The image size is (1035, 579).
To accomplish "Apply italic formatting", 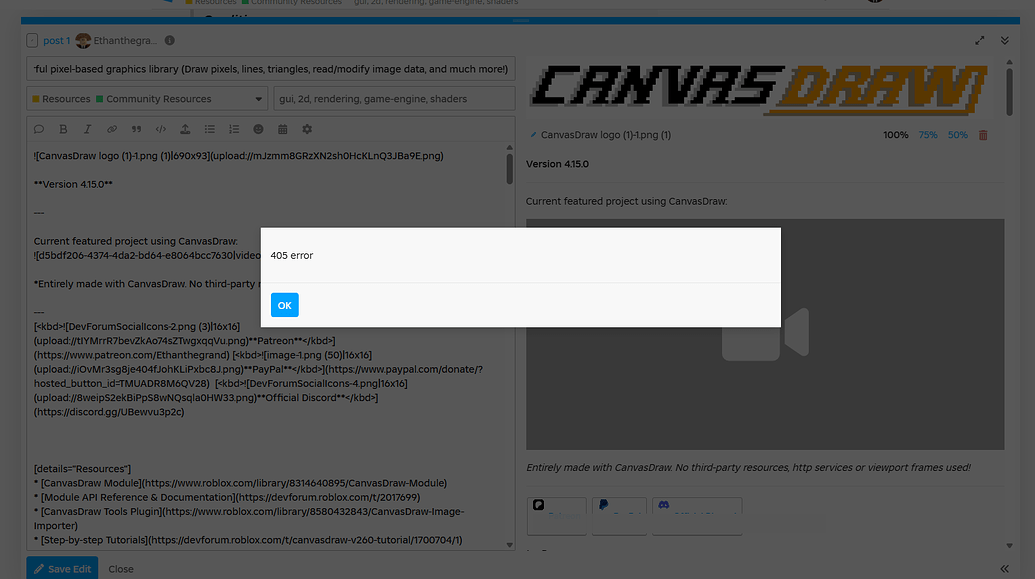I will tap(87, 129).
